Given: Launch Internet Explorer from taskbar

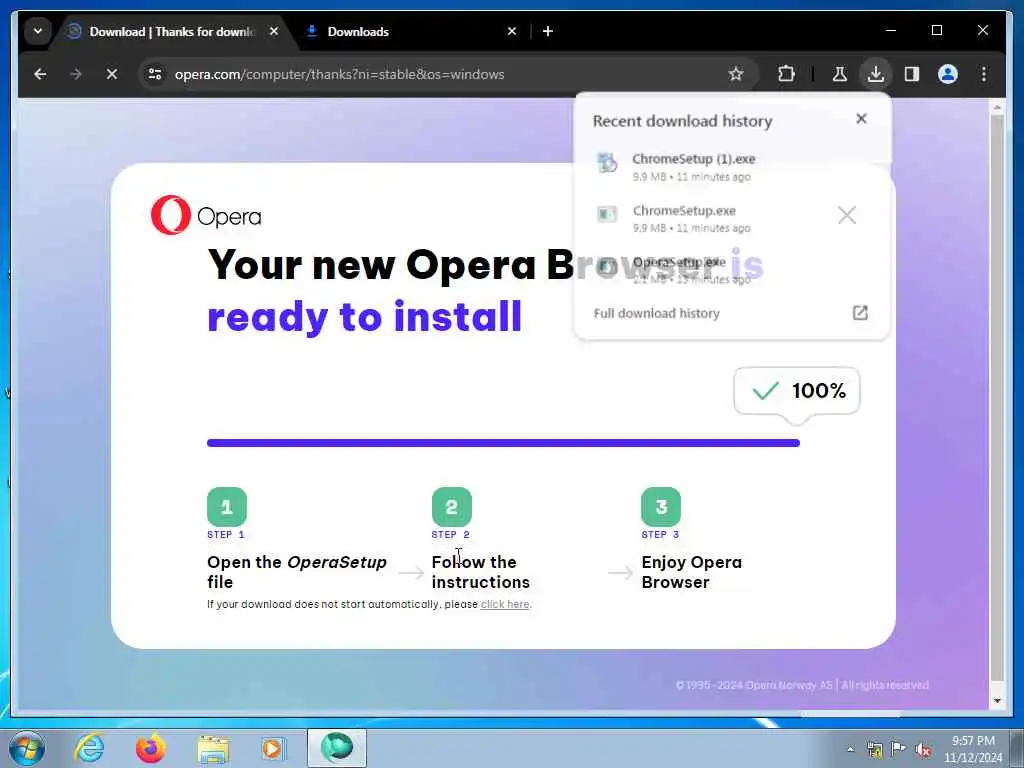Looking at the screenshot, I should (x=89, y=748).
